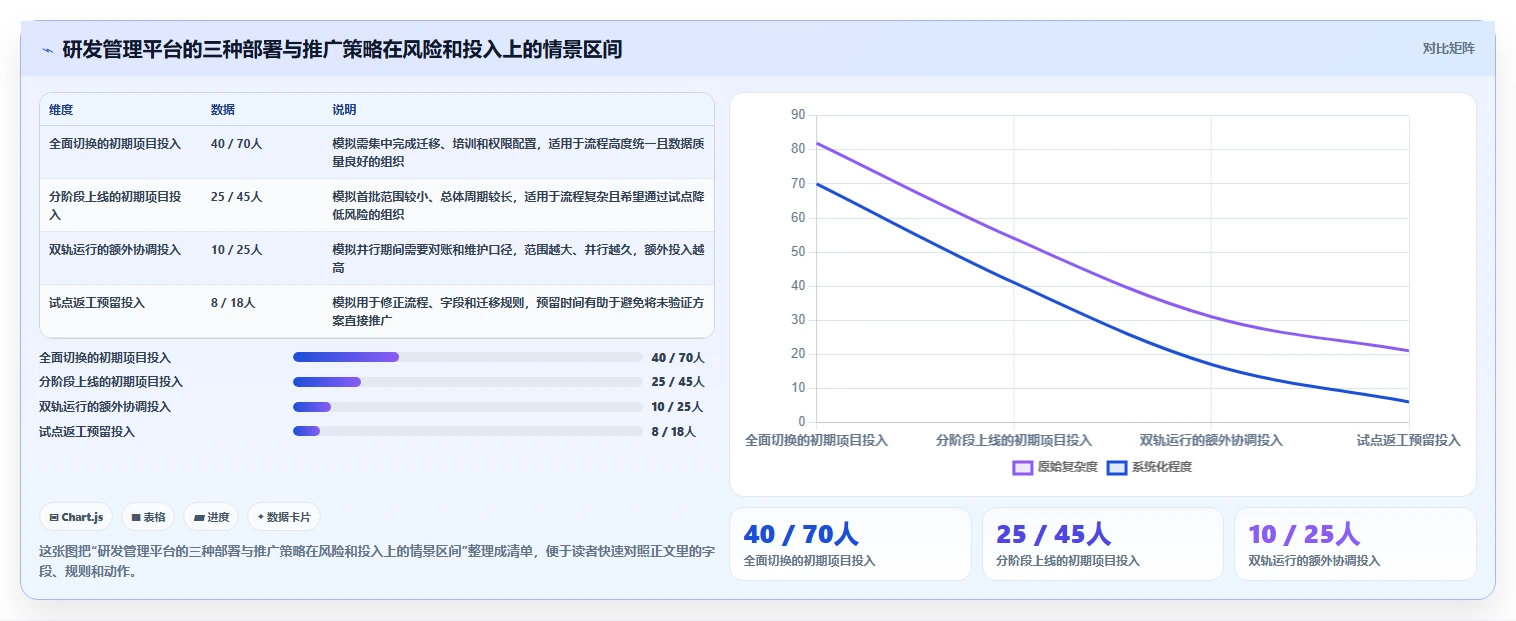Click the y-axis value 50

pos(797,252)
